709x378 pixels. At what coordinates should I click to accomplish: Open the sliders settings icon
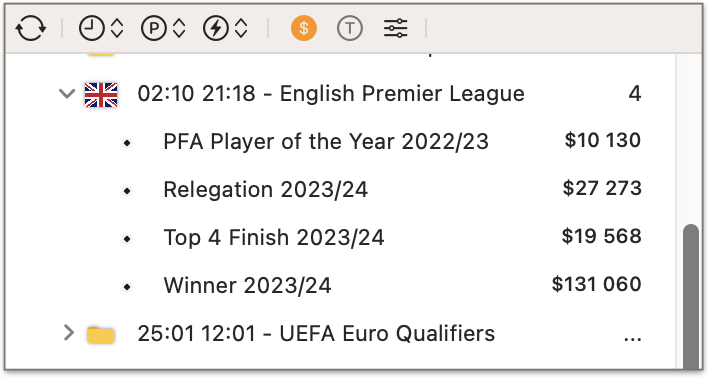tap(396, 28)
